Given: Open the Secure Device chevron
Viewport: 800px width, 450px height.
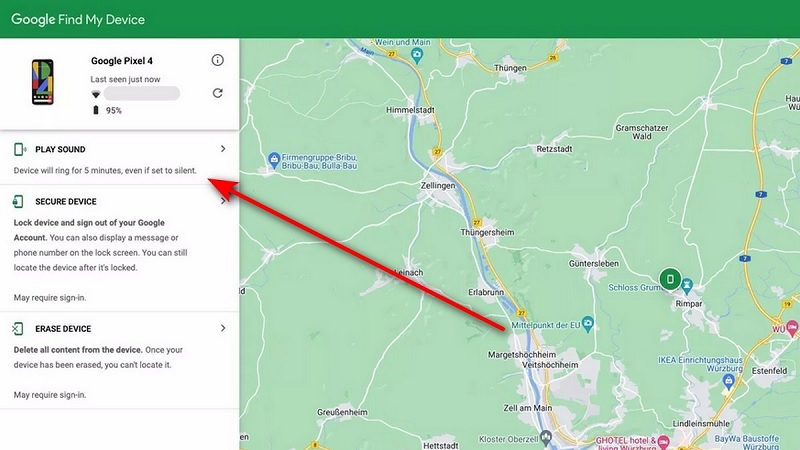Looking at the screenshot, I should pos(223,201).
